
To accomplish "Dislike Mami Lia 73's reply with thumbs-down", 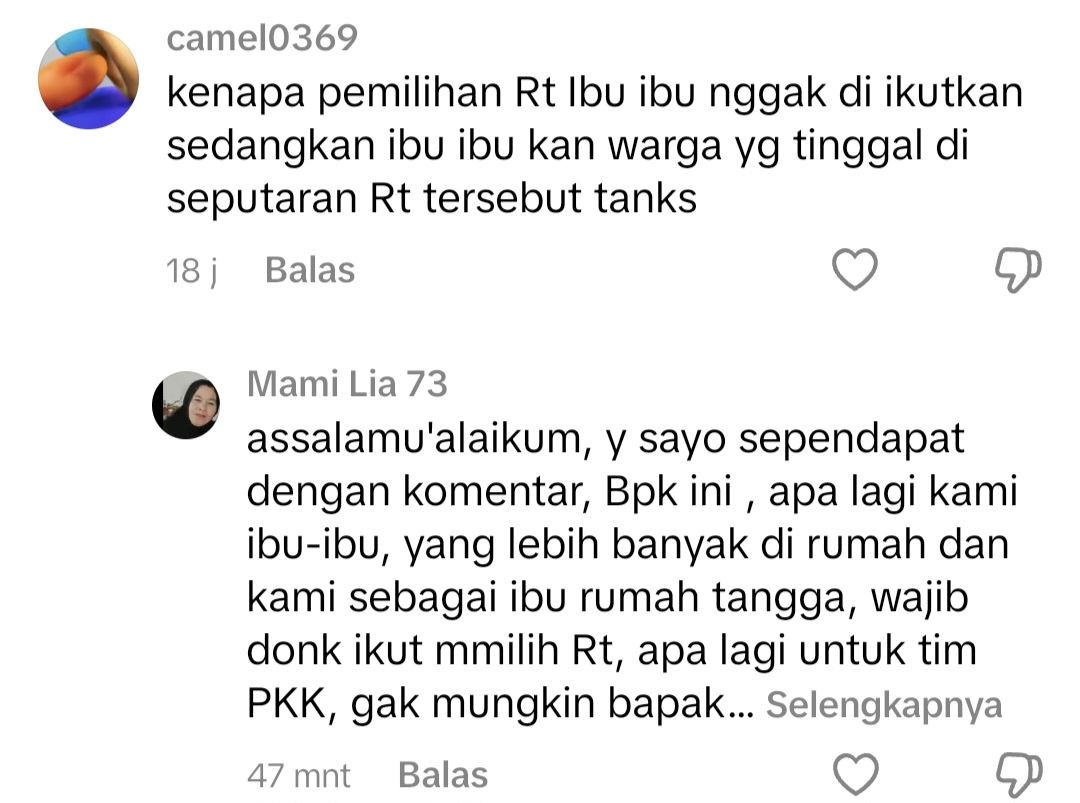I will (x=1019, y=775).
